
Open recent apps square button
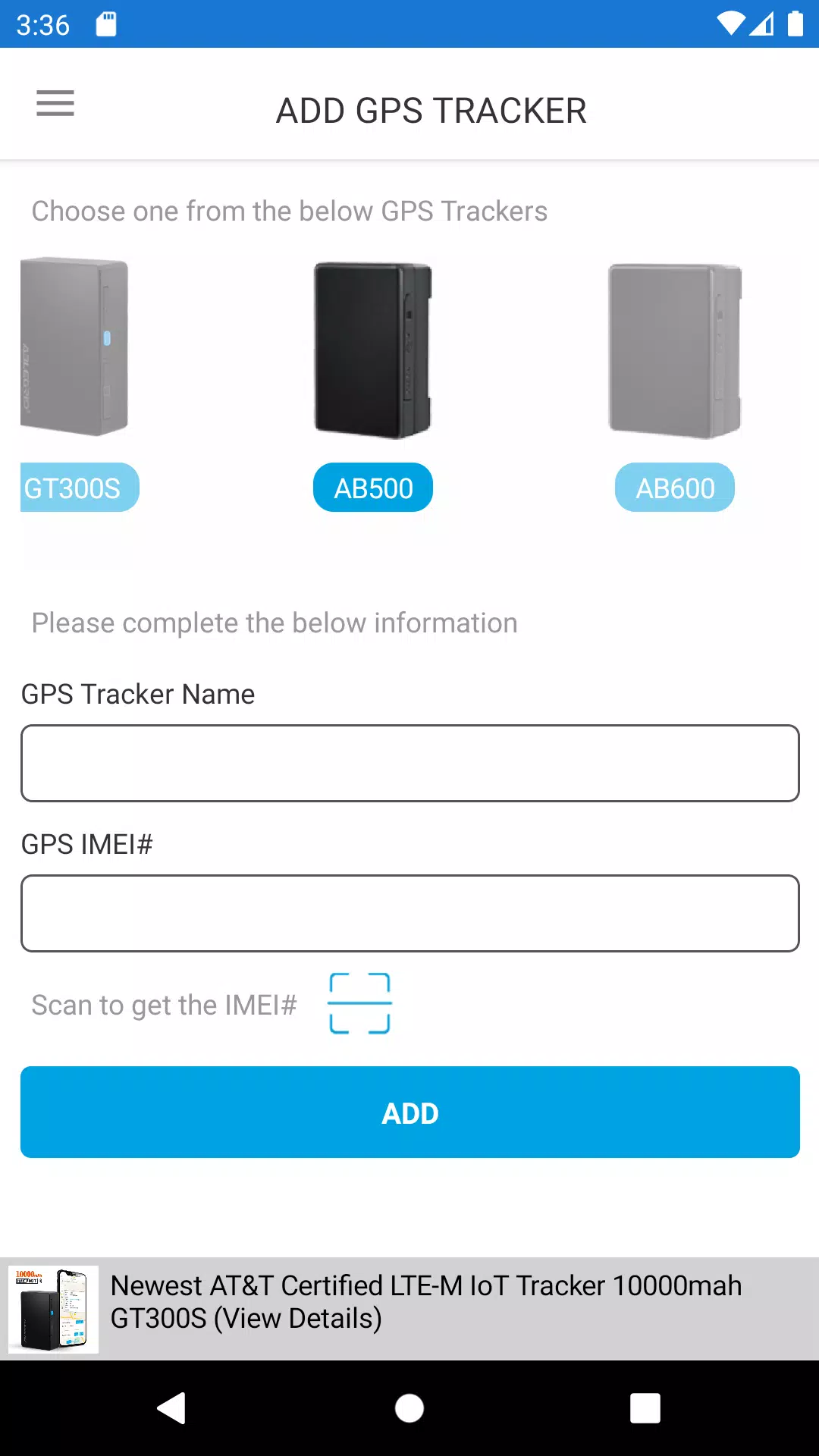[645, 1408]
